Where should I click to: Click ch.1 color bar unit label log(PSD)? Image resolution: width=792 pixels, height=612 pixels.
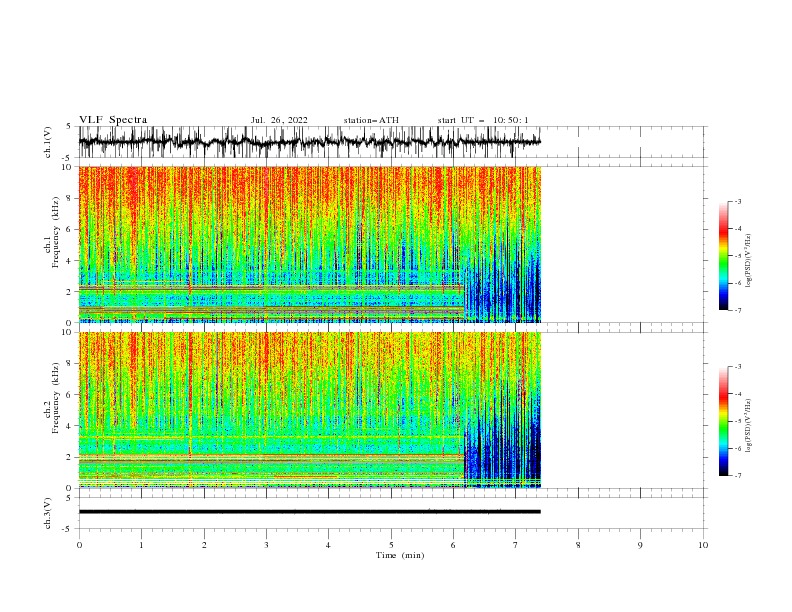click(748, 261)
